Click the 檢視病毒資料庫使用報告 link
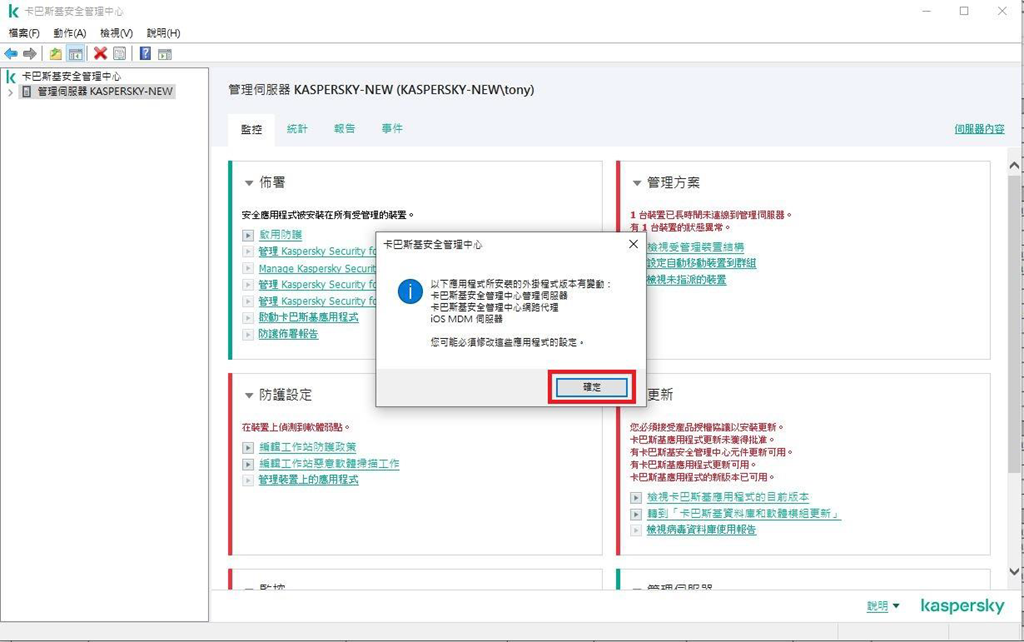Screen dimensions: 1024x642 [701, 530]
